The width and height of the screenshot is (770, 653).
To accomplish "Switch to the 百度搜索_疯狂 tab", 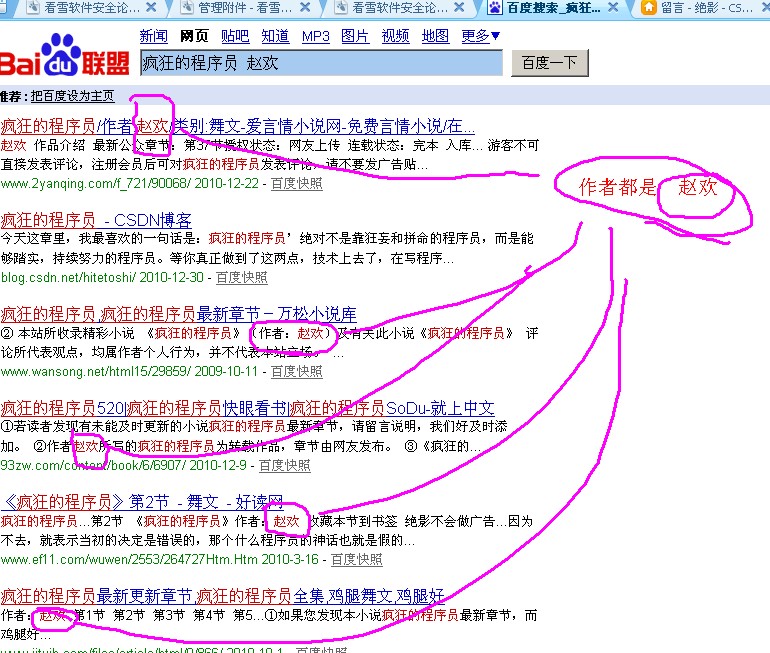I will pos(553,8).
